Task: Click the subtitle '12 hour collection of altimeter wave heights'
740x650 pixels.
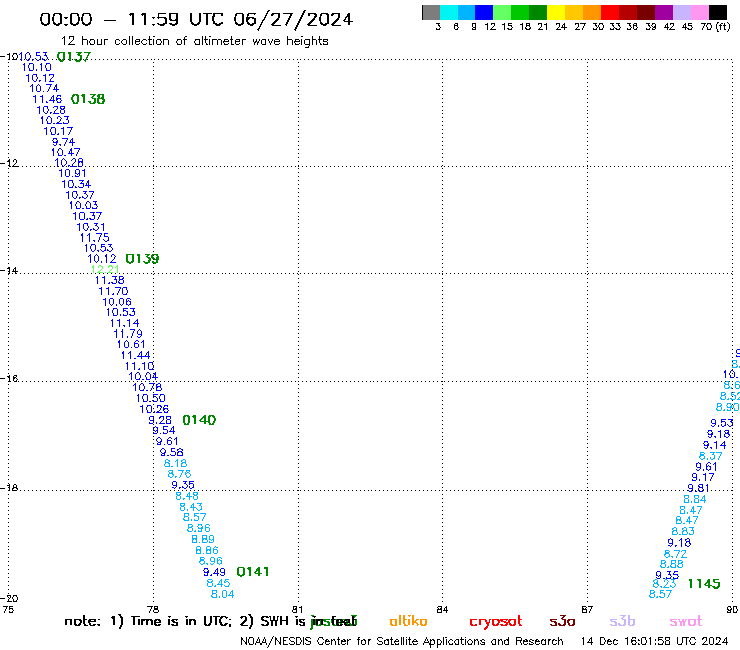Action: click(195, 41)
